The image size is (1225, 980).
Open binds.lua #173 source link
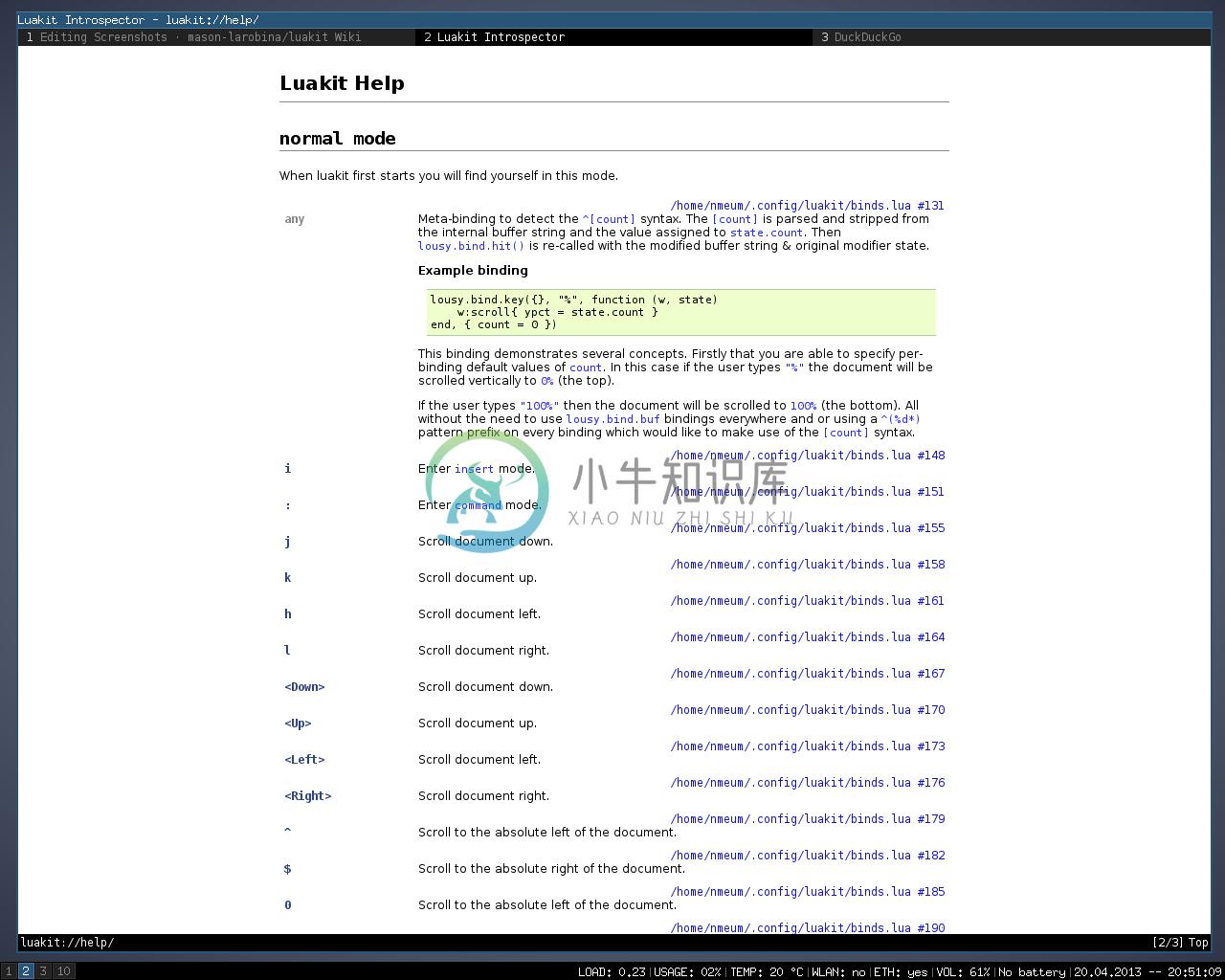808,746
